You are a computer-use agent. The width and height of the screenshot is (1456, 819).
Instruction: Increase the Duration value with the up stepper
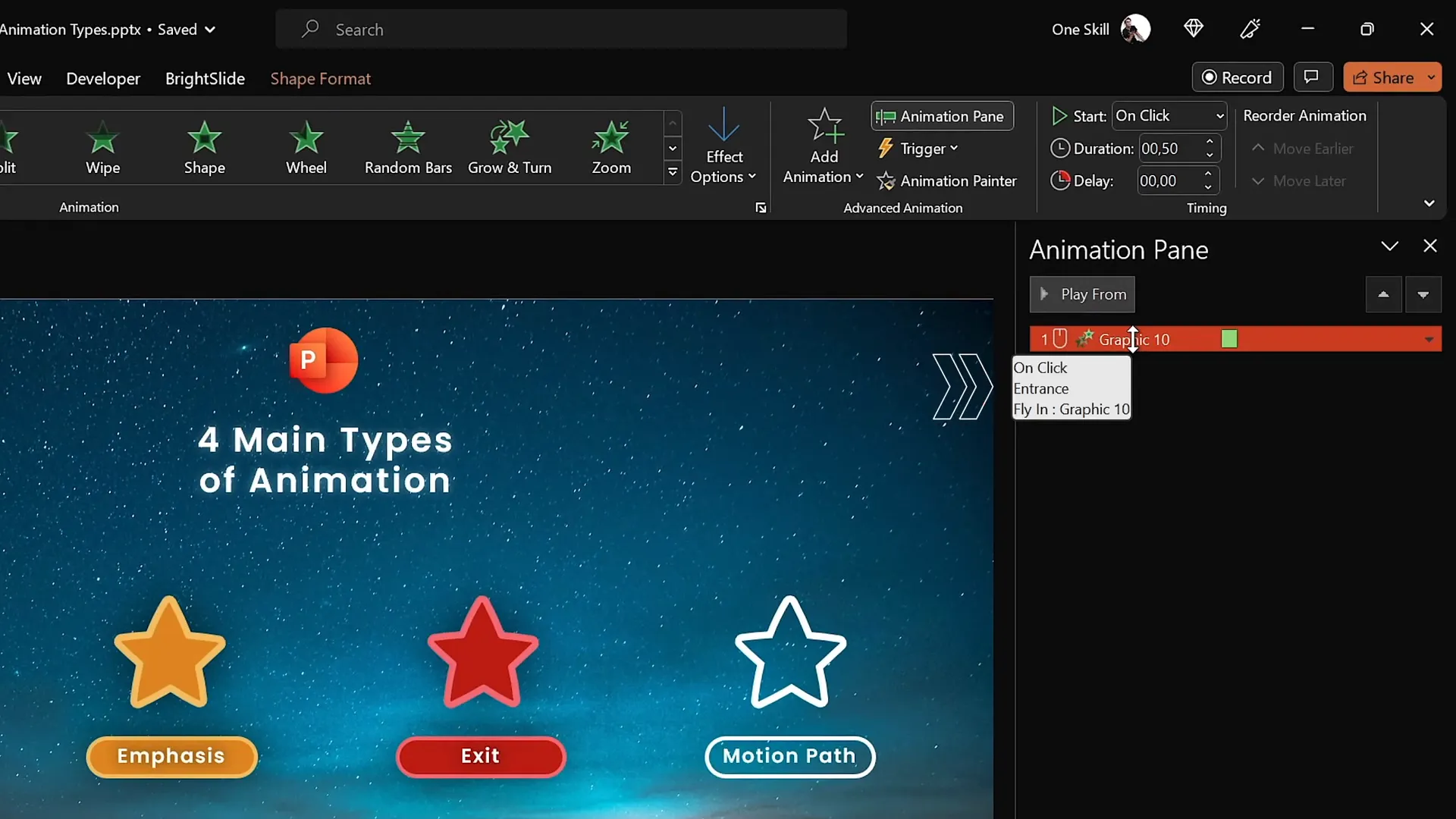tap(1210, 142)
